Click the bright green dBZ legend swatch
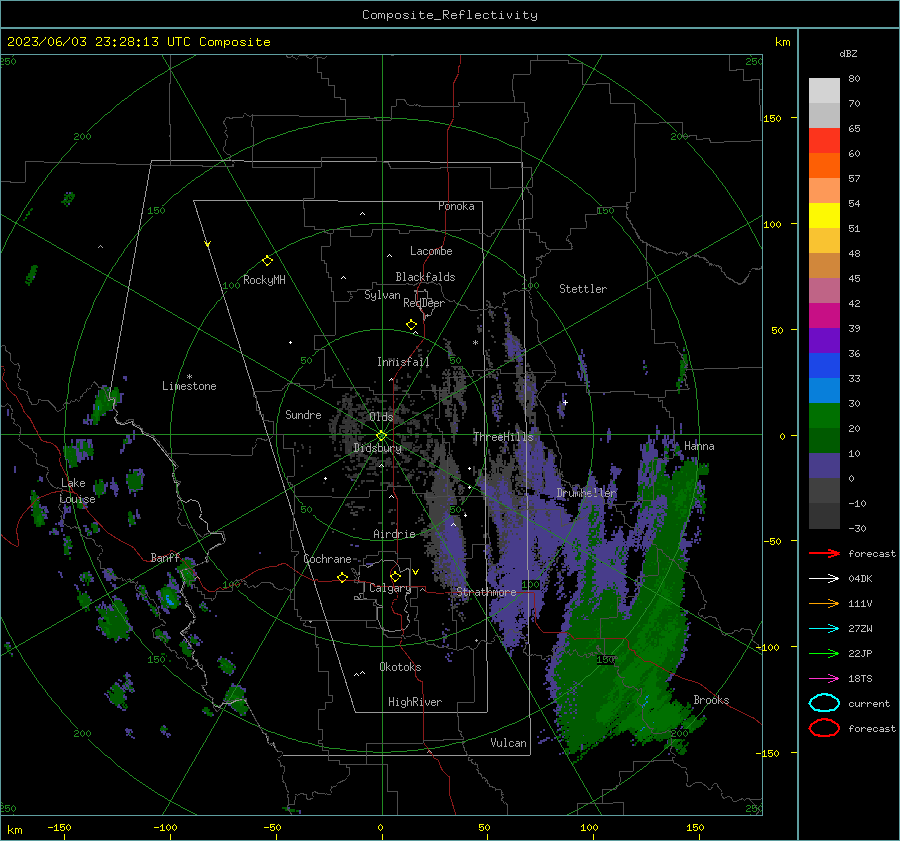The image size is (900, 841). [824, 416]
